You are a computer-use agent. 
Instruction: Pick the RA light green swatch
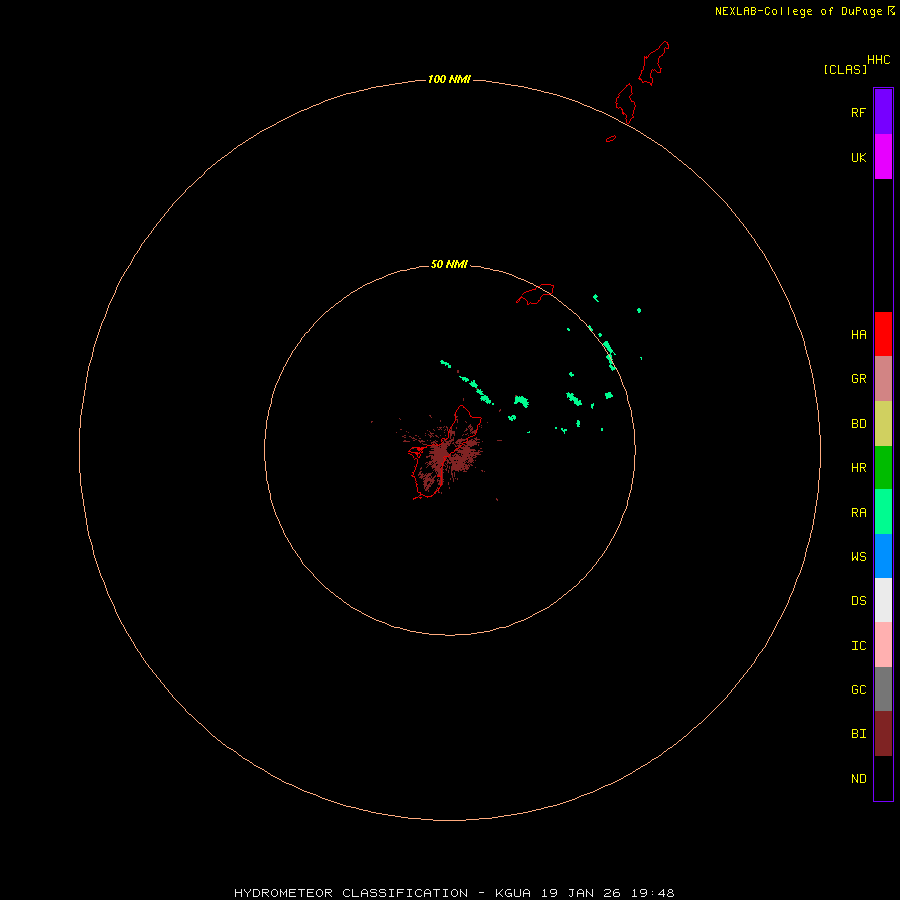(x=883, y=512)
